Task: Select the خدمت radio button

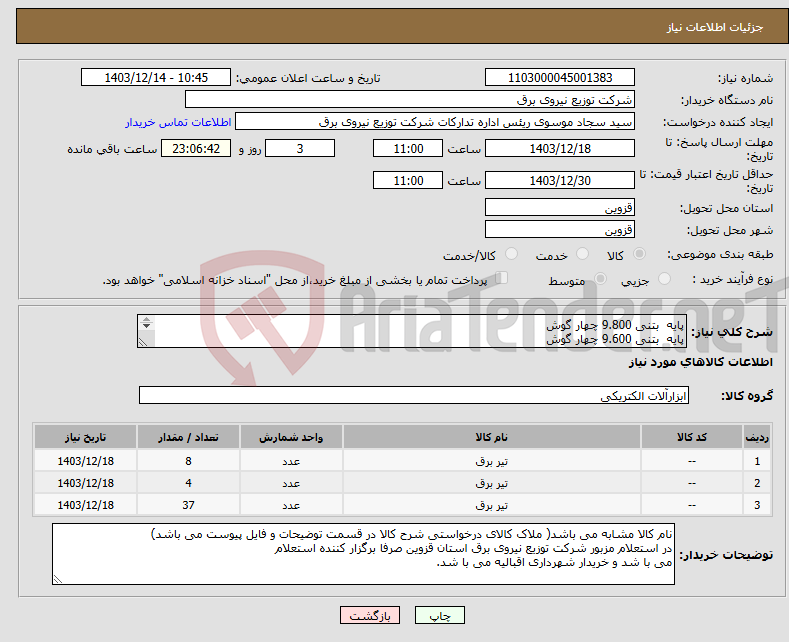Action: click(582, 254)
